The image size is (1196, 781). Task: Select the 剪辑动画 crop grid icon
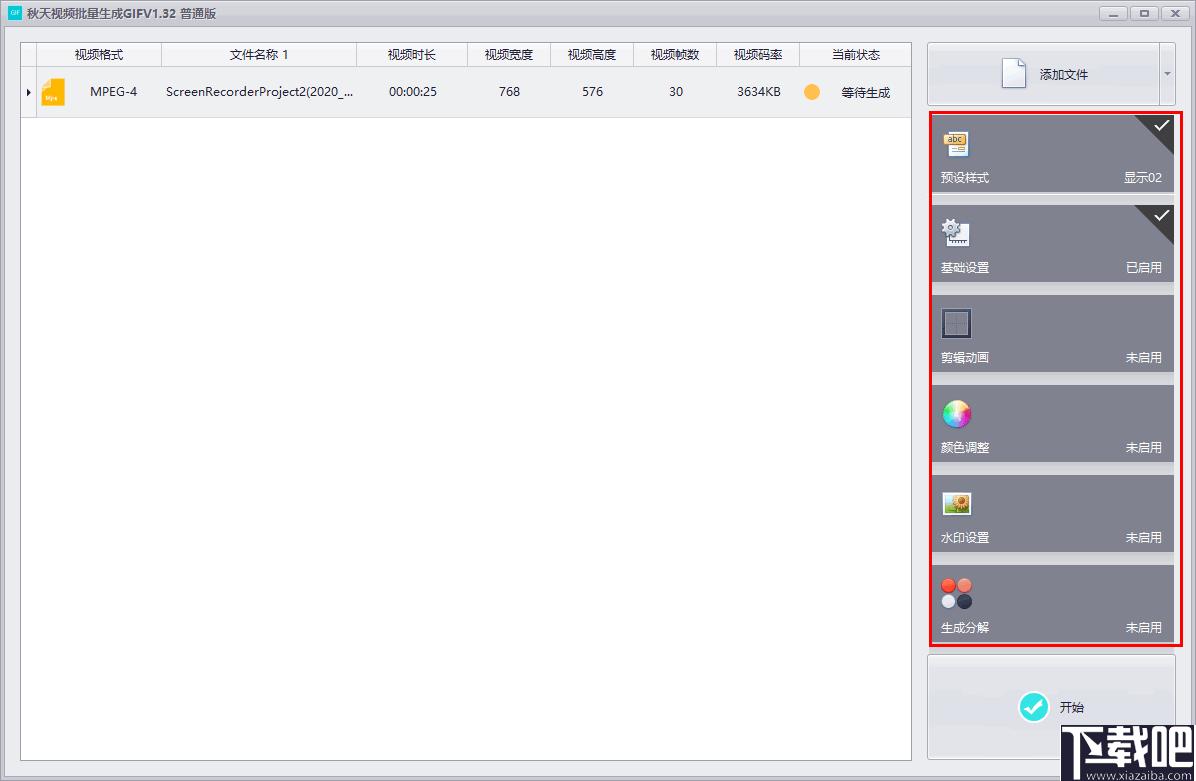click(x=956, y=323)
